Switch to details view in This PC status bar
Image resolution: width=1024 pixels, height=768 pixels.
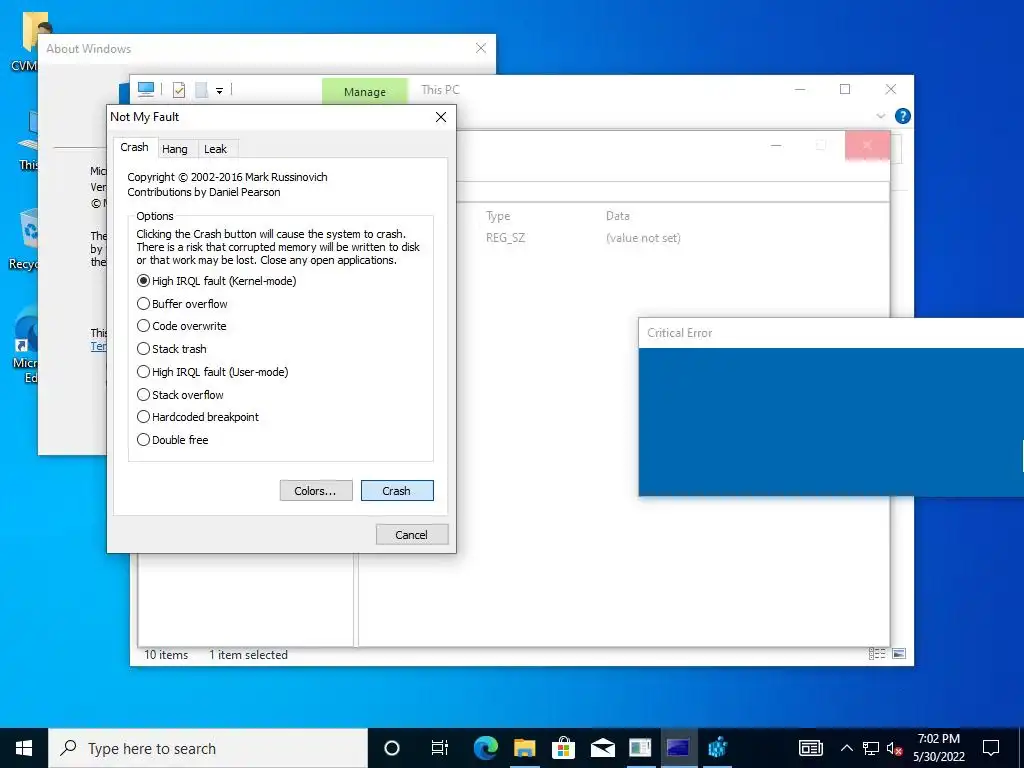[876, 654]
